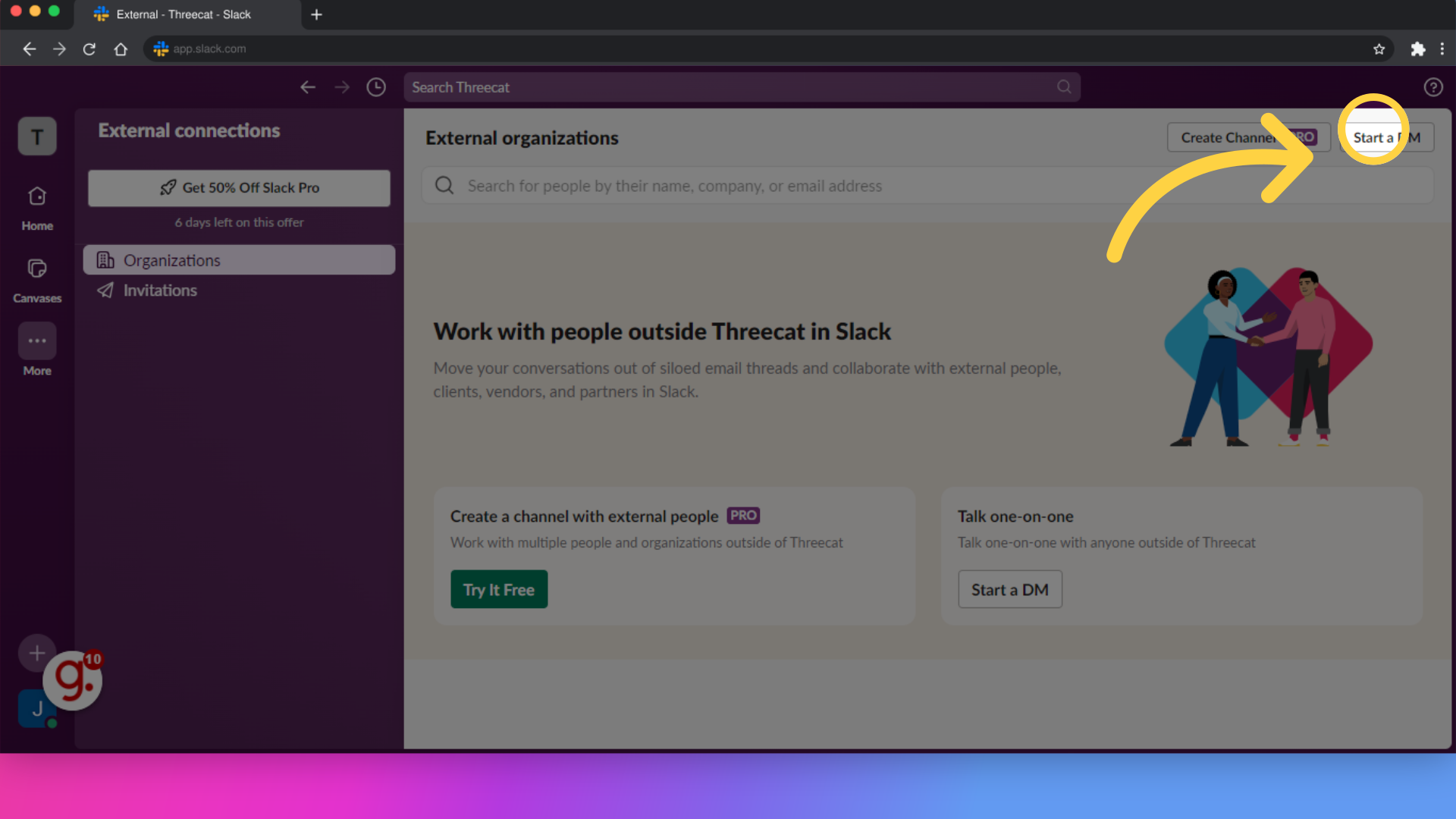Click the forward navigation arrow
Viewport: 1456px width, 819px height.
pyautogui.click(x=342, y=87)
